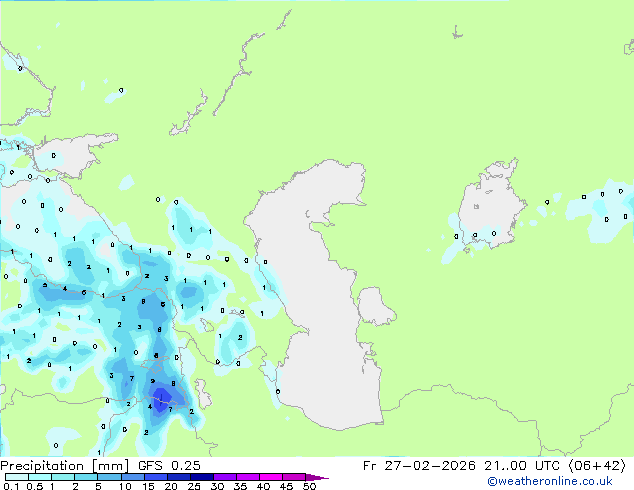Click the 10–15 mm legend swatch
This screenshot has height=490, width=634.
(x=132, y=477)
